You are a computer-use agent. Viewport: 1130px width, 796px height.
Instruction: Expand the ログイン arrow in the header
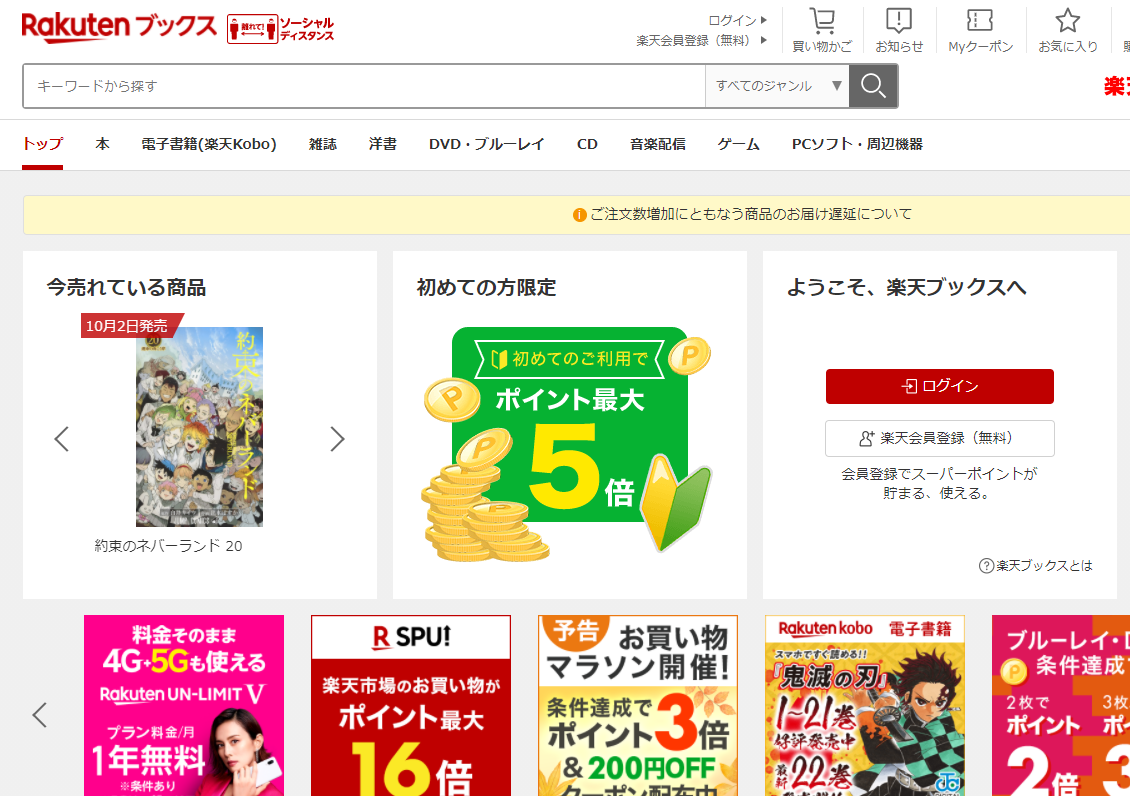[764, 20]
